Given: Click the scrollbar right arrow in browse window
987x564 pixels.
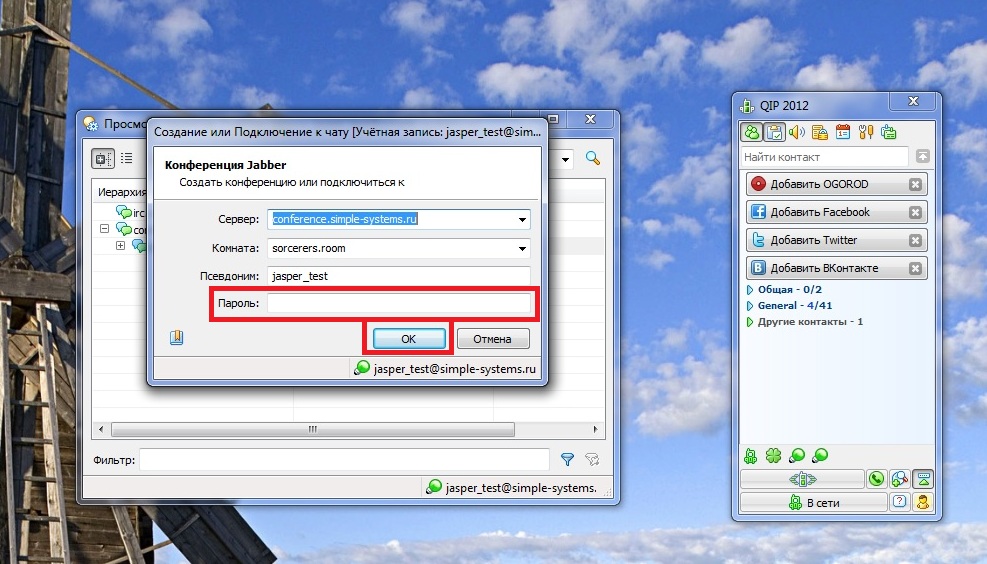Looking at the screenshot, I should tap(595, 429).
